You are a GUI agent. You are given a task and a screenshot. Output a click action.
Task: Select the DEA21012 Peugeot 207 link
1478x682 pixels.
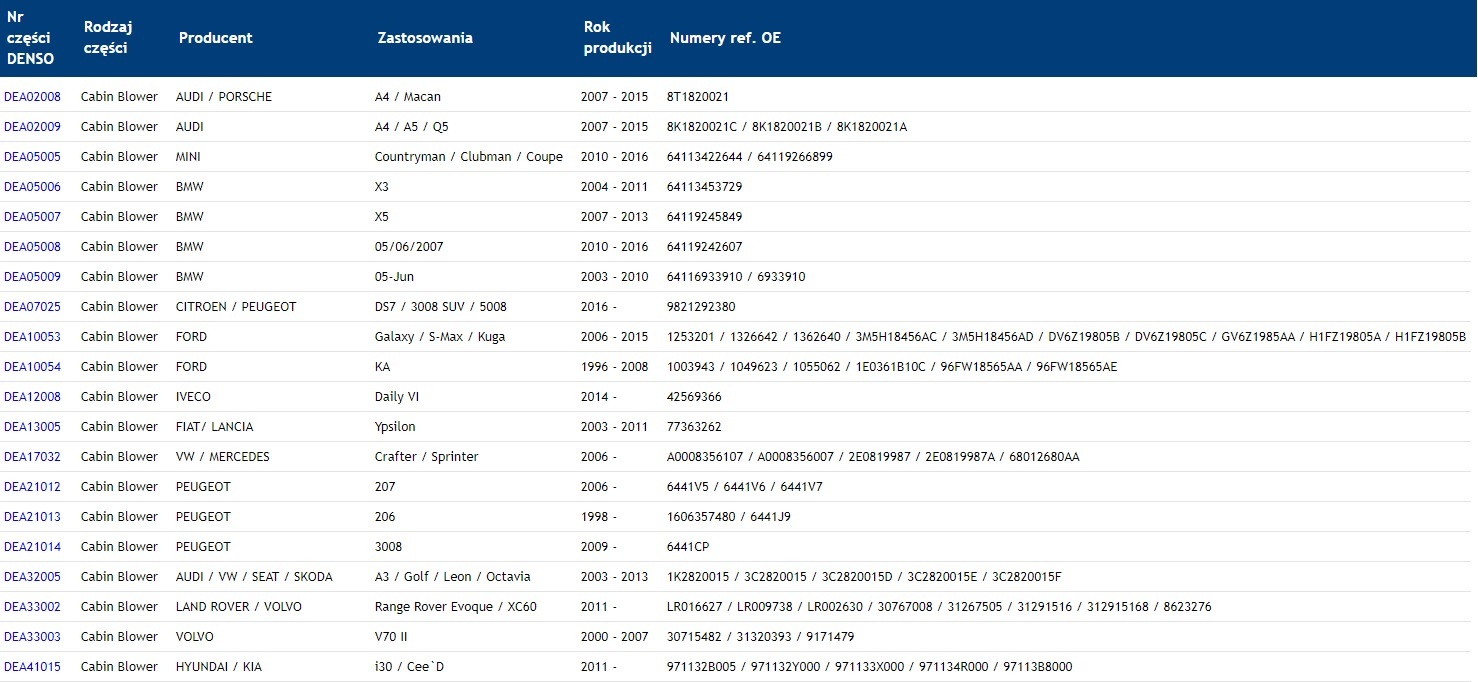tap(32, 487)
